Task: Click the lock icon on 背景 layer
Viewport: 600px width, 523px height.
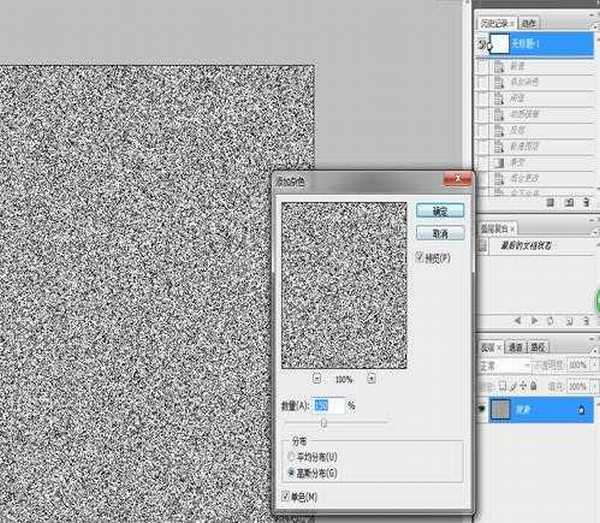Action: click(x=581, y=410)
